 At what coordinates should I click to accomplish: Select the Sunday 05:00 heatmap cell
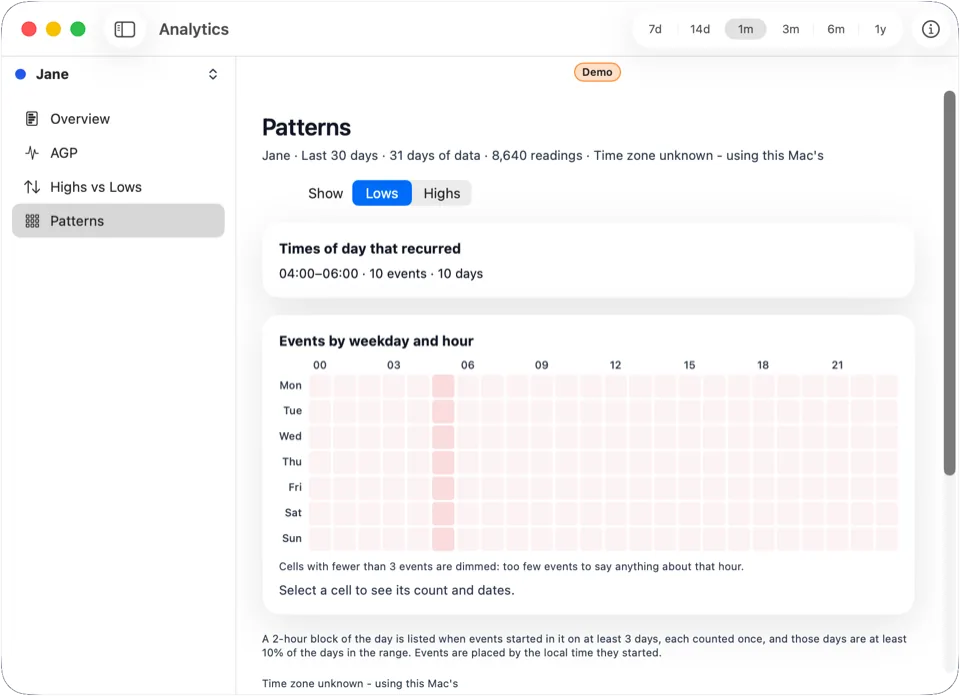[443, 539]
